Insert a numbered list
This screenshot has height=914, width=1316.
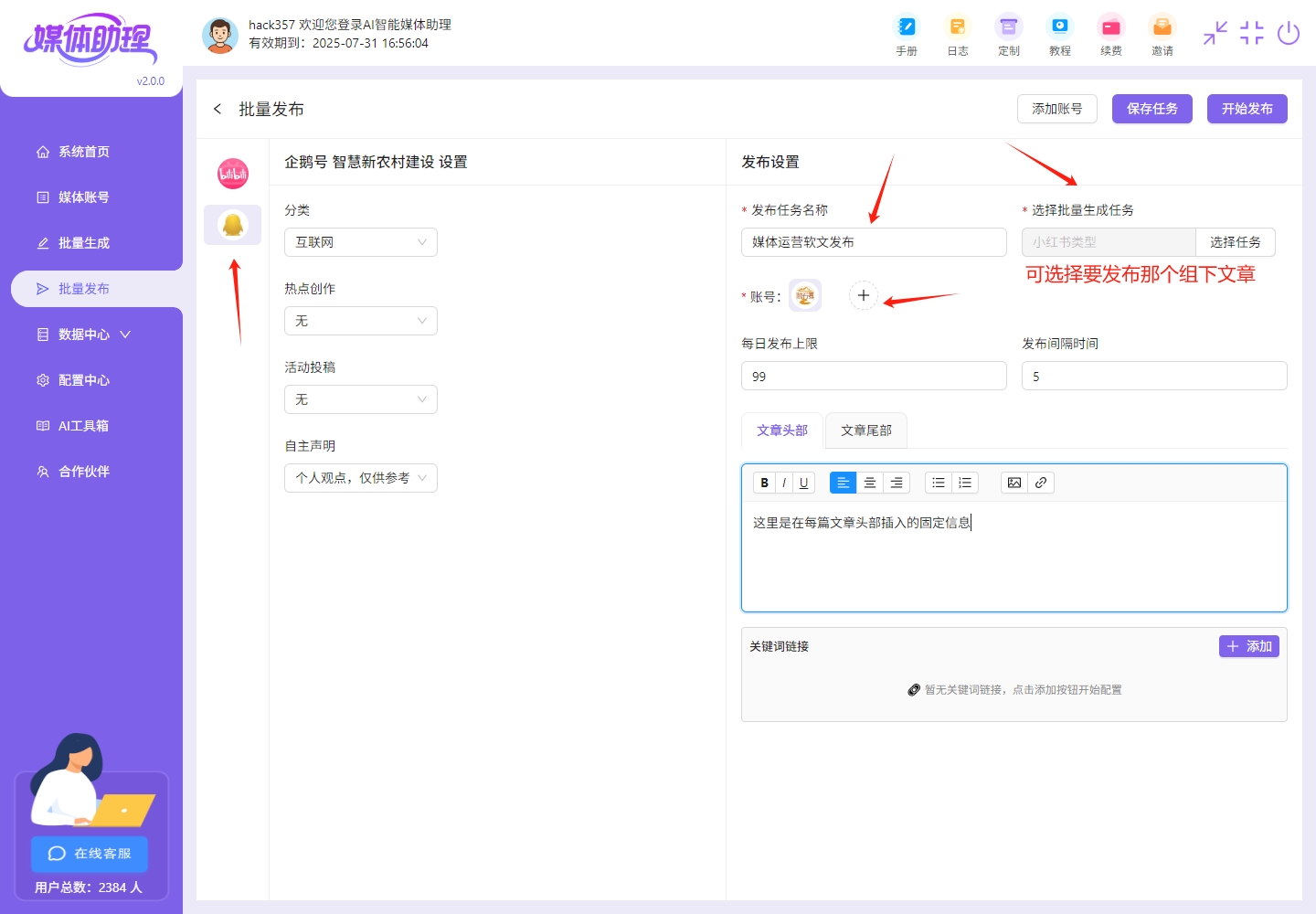point(965,483)
